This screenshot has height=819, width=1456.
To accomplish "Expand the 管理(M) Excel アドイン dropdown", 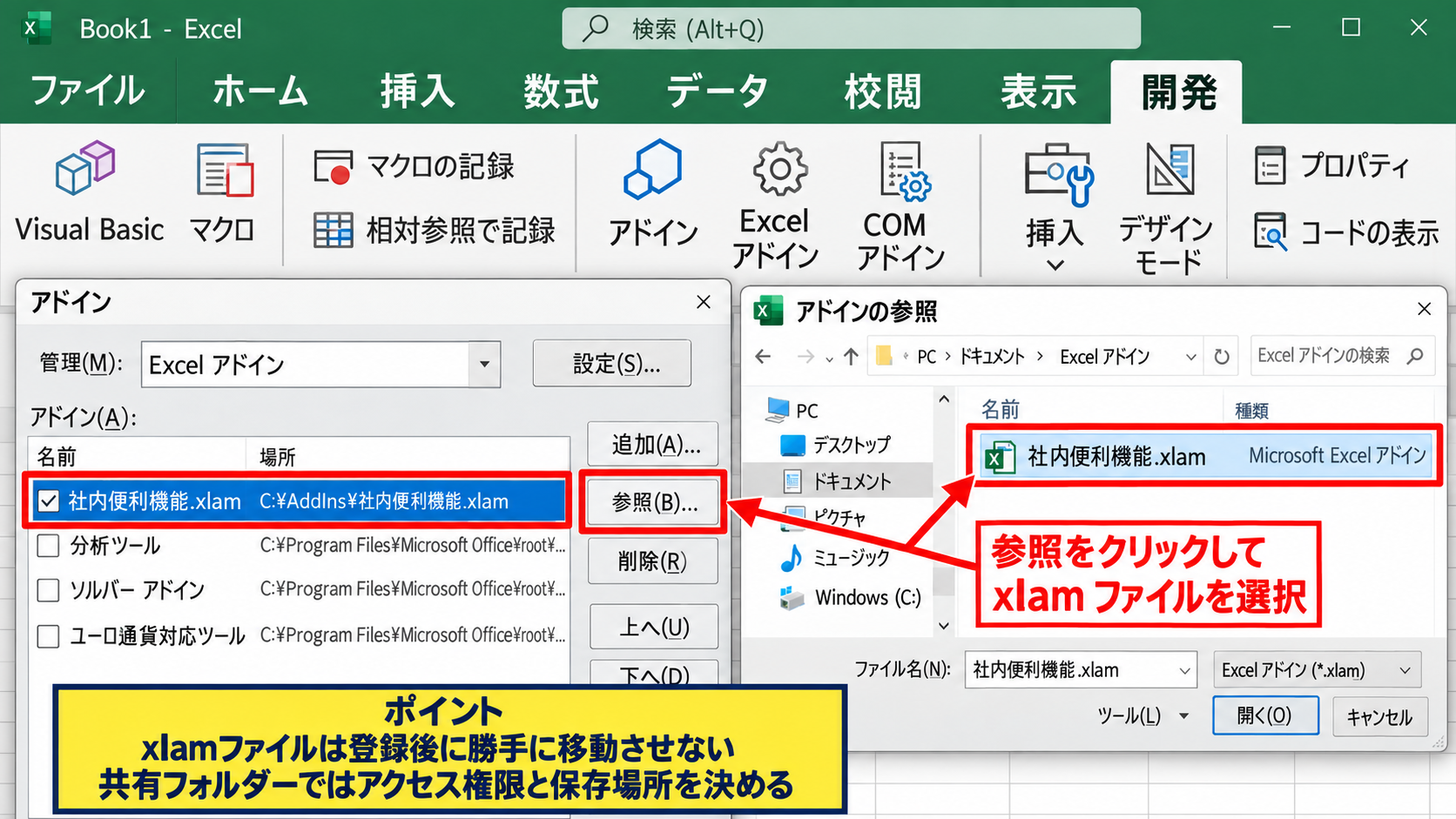I will [x=484, y=365].
